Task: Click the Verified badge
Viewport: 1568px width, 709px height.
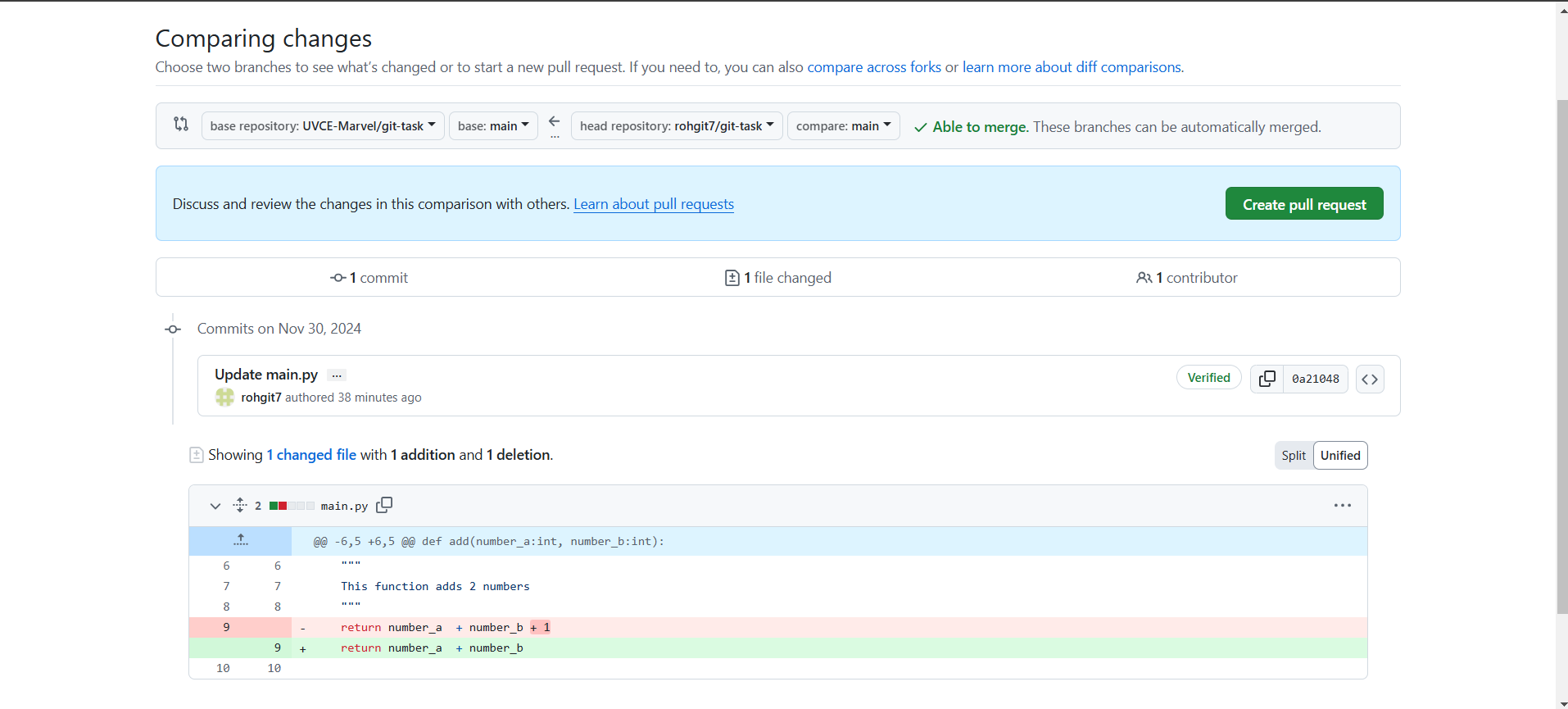Action: [x=1208, y=378]
